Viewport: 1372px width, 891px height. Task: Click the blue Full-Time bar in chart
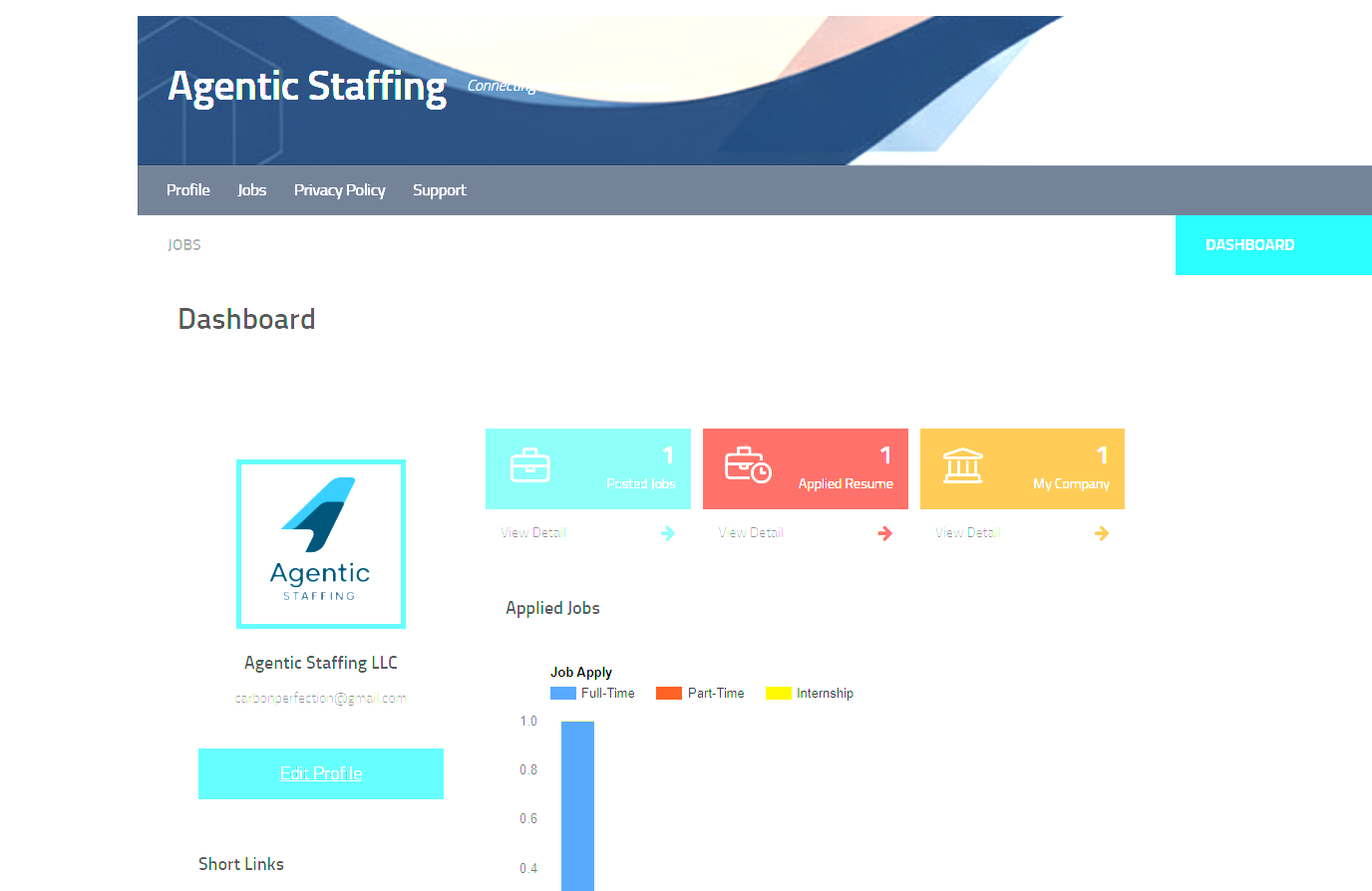[577, 805]
